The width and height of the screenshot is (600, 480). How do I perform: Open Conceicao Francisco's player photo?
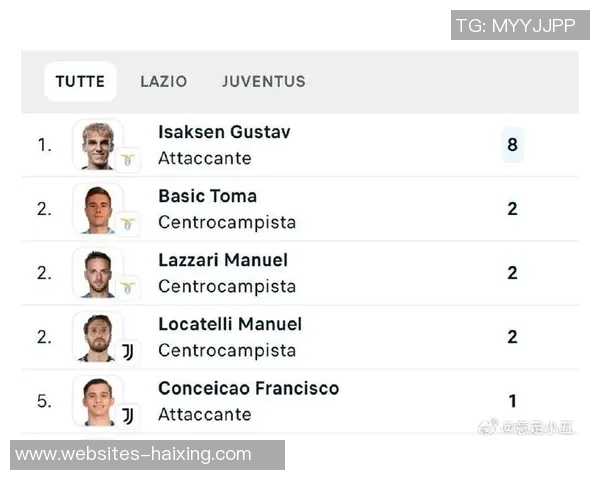click(98, 401)
